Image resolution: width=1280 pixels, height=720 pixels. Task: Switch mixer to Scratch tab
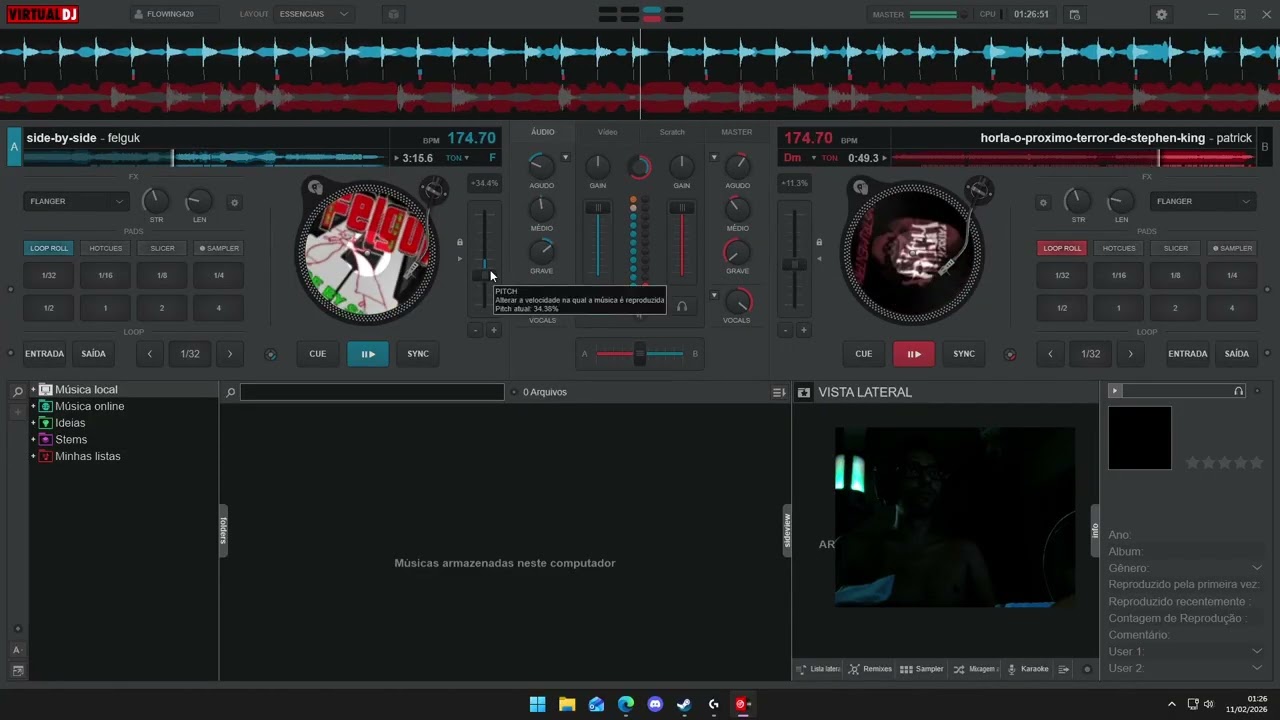point(672,132)
